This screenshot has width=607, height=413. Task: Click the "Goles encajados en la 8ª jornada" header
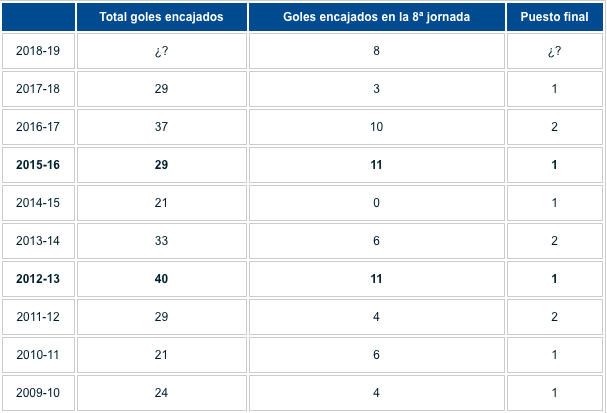tap(376, 17)
